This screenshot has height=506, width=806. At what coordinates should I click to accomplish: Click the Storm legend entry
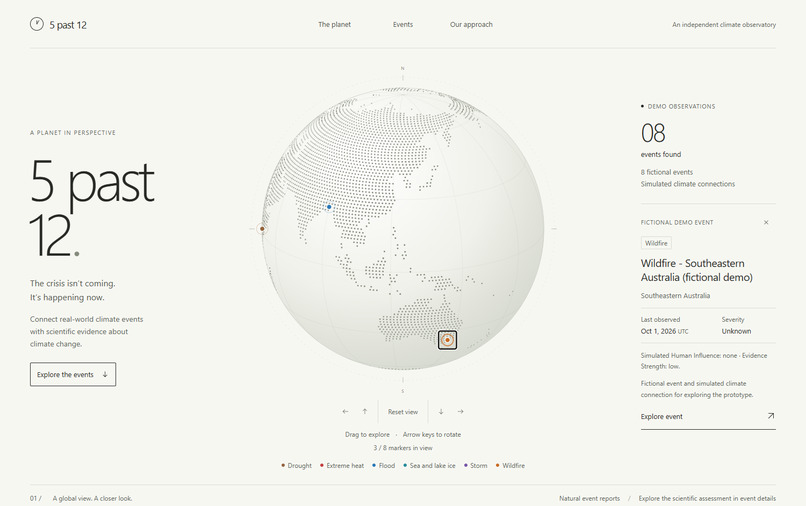pos(475,465)
